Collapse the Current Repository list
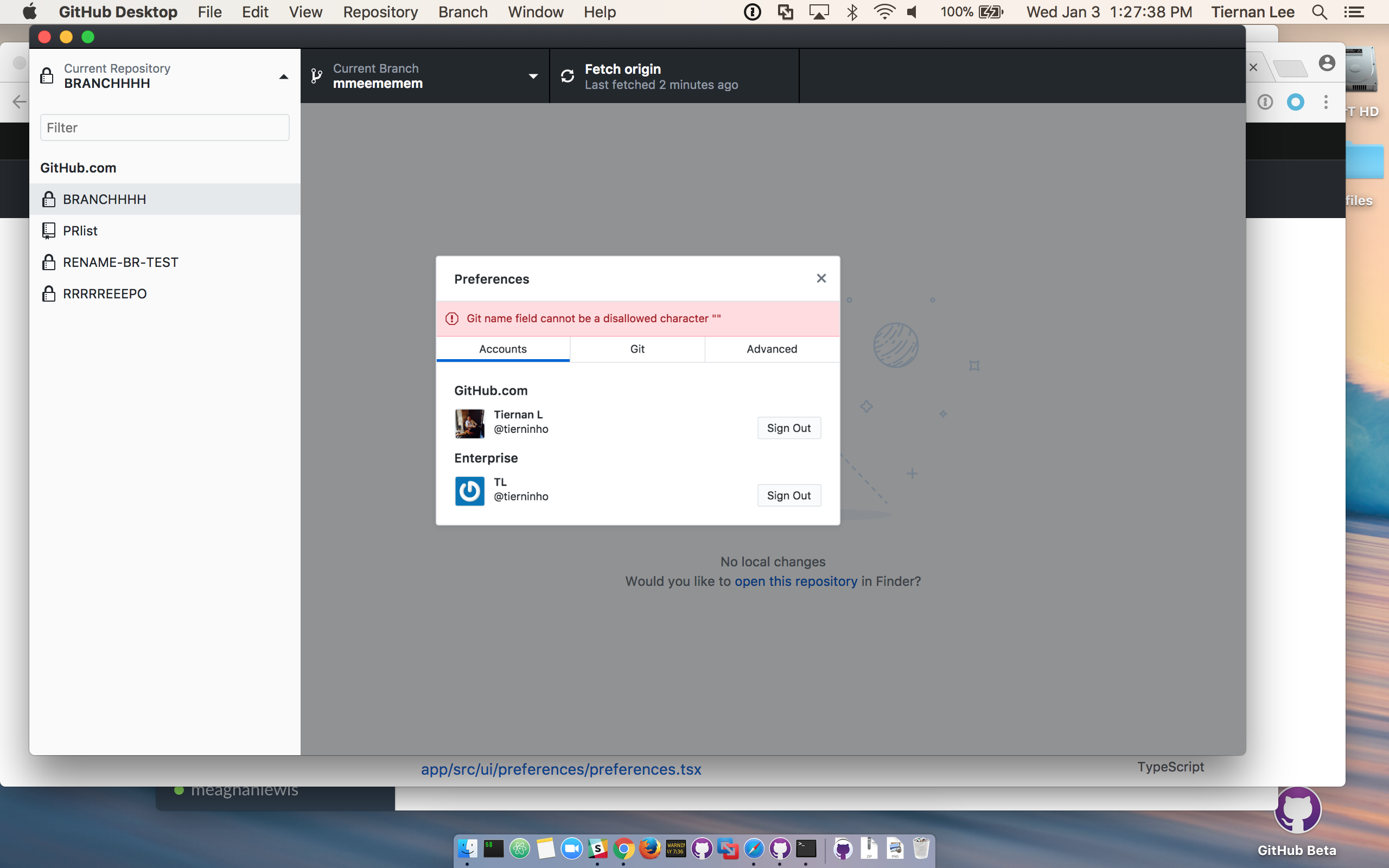This screenshot has height=868, width=1389. 284,75
